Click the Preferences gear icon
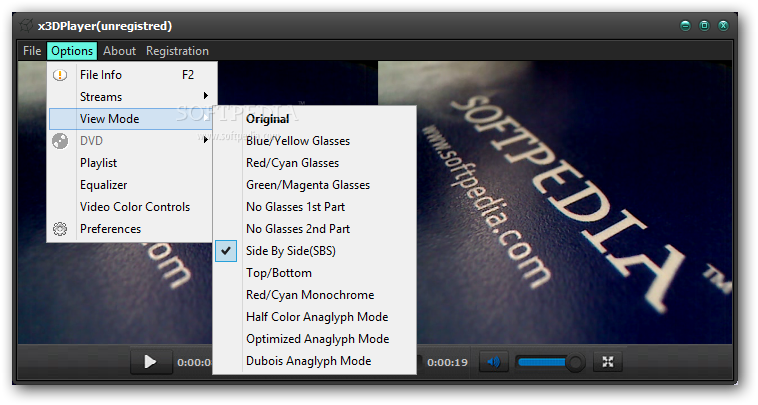The image size is (758, 405). pos(60,229)
